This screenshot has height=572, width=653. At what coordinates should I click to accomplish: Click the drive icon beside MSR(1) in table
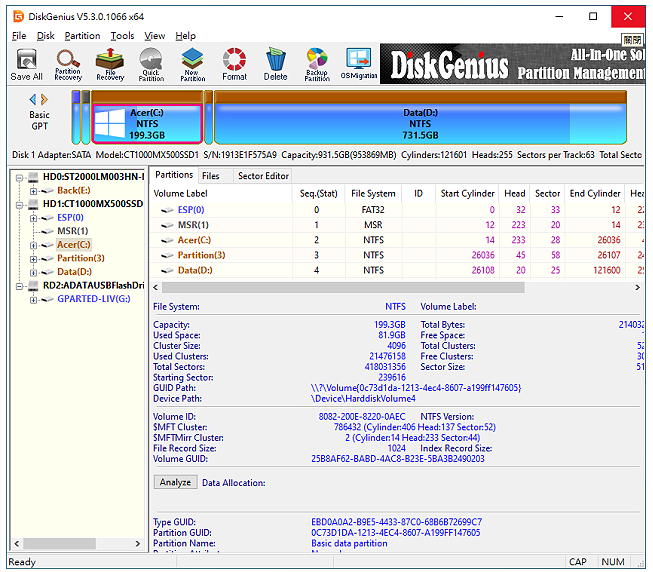167,225
